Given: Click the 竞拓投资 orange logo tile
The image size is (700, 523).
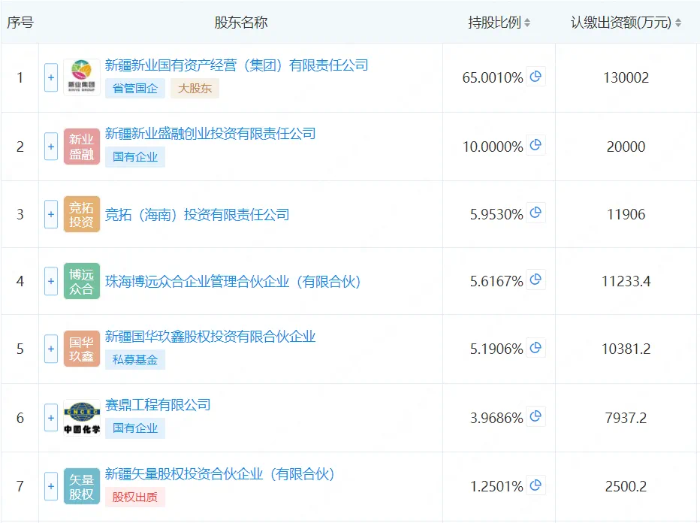Looking at the screenshot, I should point(82,214).
